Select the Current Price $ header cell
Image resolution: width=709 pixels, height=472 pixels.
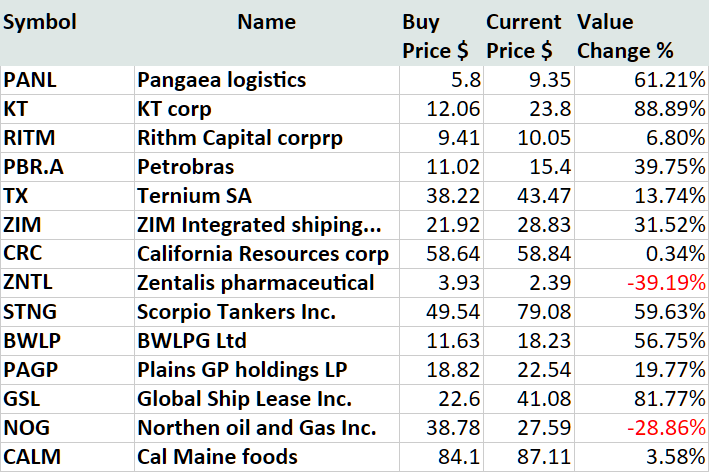(523, 36)
